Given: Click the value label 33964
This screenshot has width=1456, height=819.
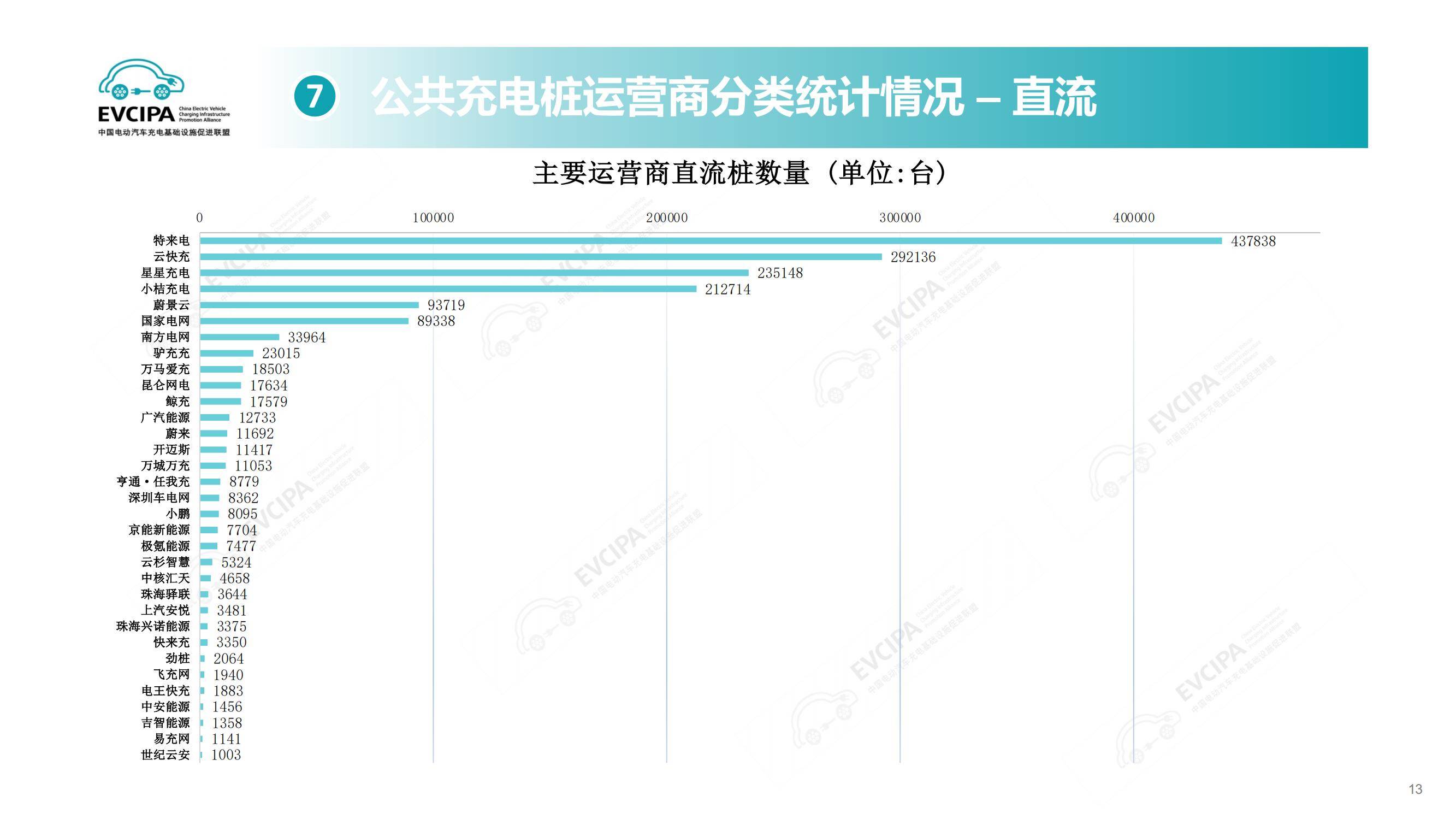Looking at the screenshot, I should [x=306, y=337].
